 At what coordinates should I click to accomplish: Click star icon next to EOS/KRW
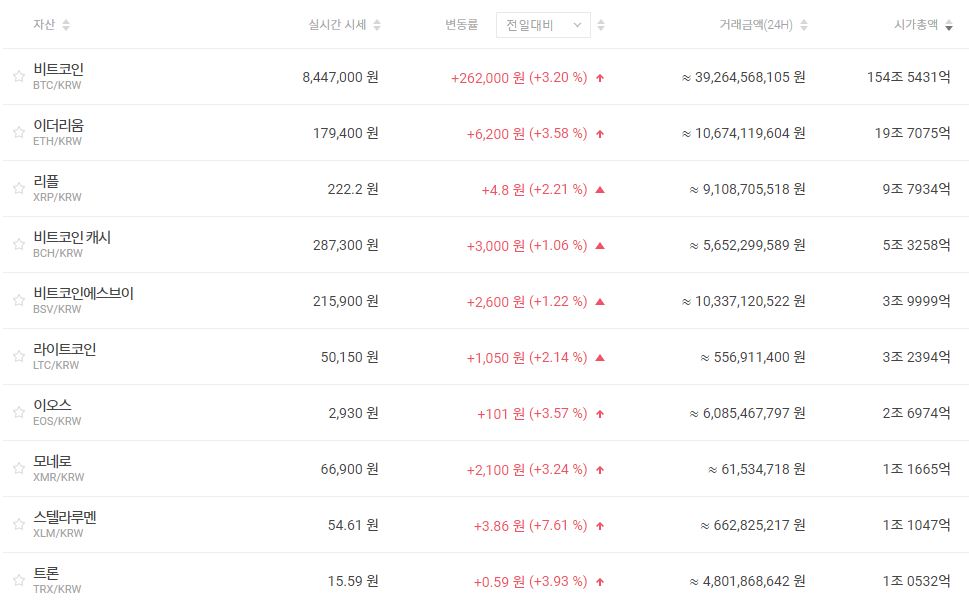click(x=18, y=413)
